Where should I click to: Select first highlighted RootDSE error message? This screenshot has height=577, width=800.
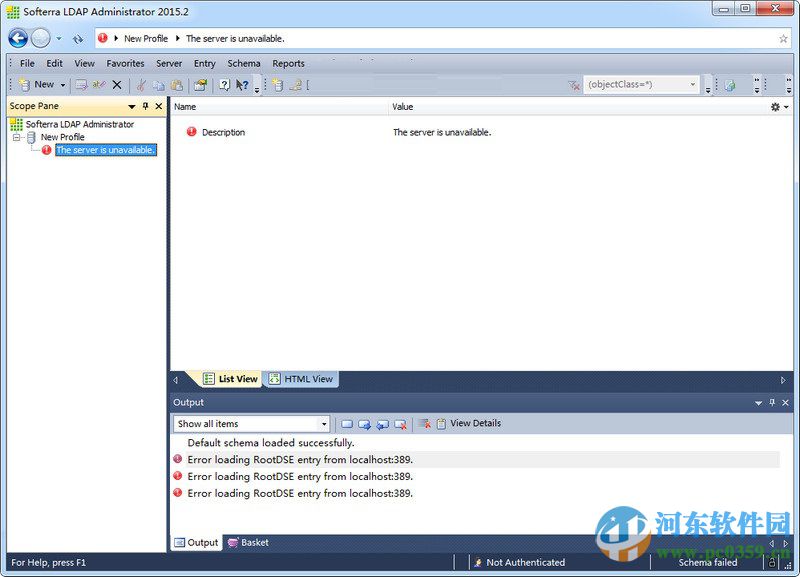(475, 460)
